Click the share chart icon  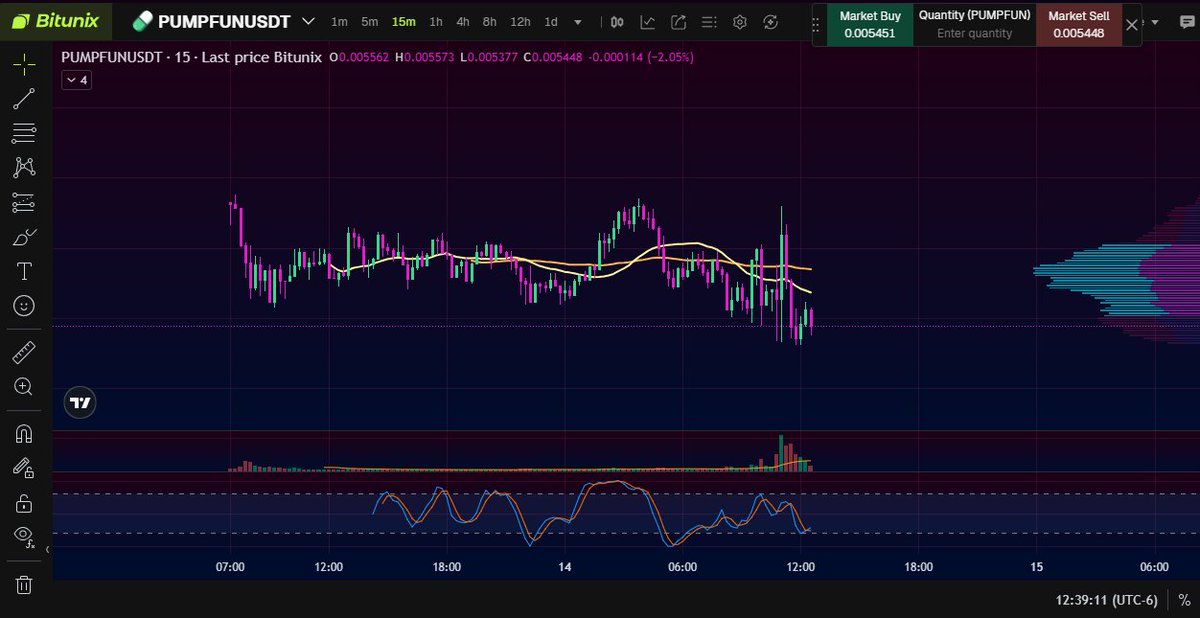coord(678,22)
